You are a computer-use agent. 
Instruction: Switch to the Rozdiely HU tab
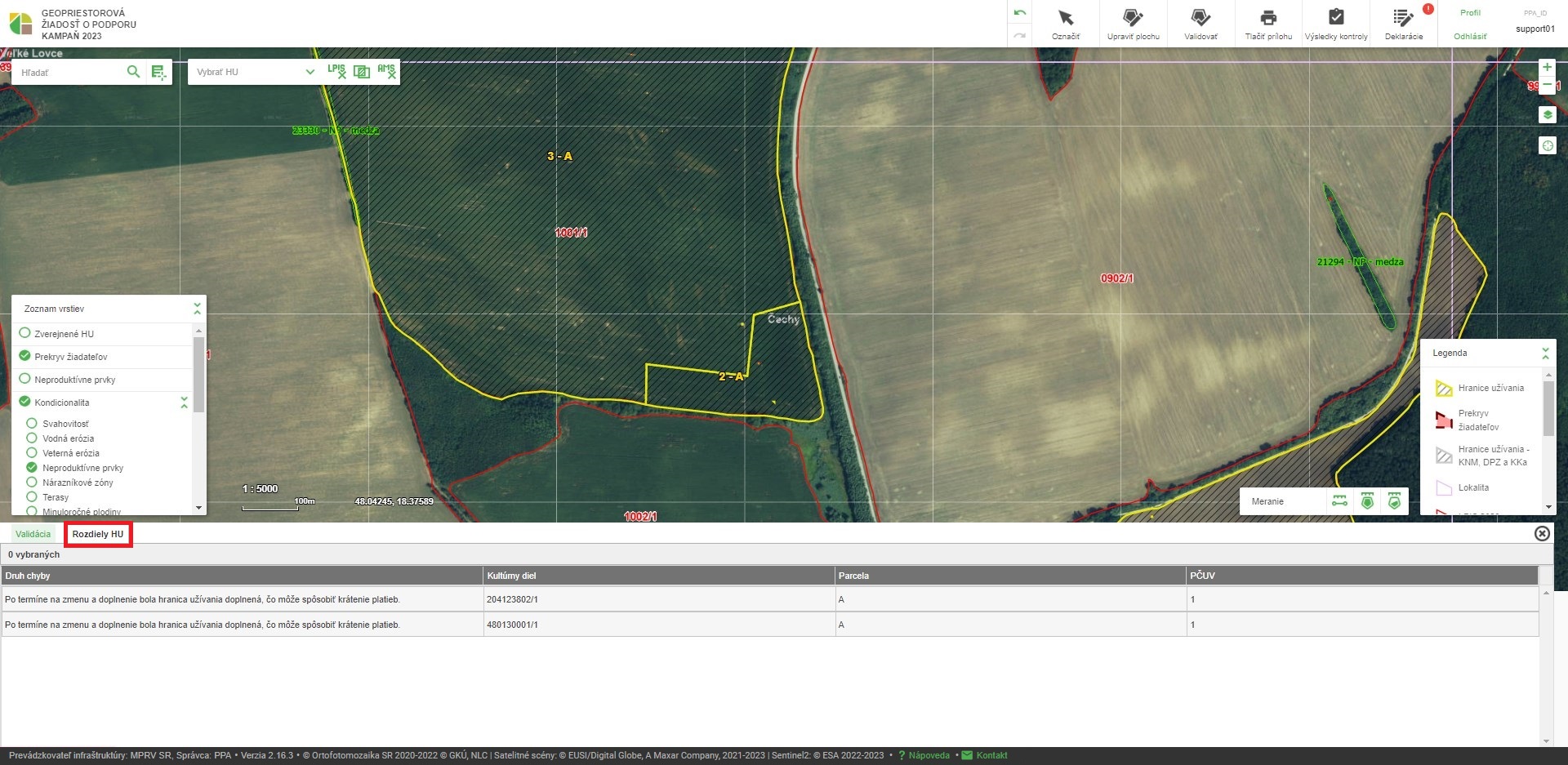click(98, 534)
